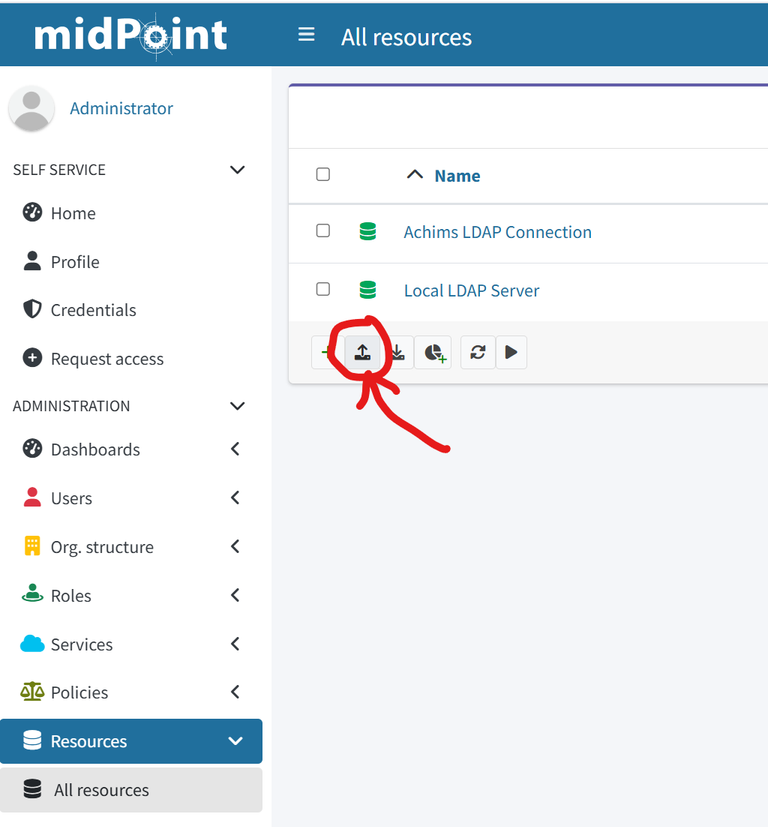
Task: Click the Name sort arrow
Action: click(415, 174)
